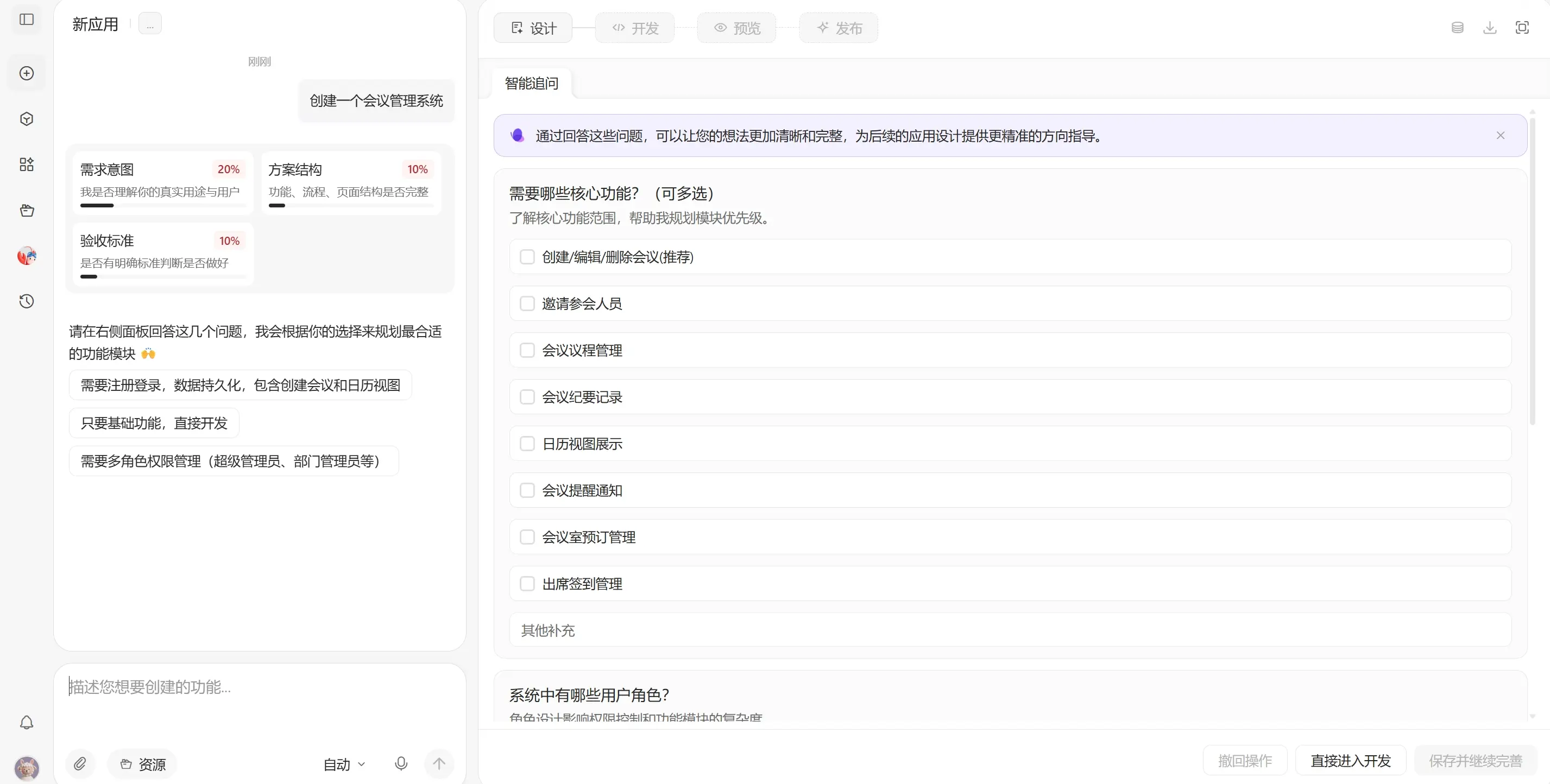Click the 创建一个会议管理系统 message bubble
The height and width of the screenshot is (784, 1550).
[x=377, y=100]
